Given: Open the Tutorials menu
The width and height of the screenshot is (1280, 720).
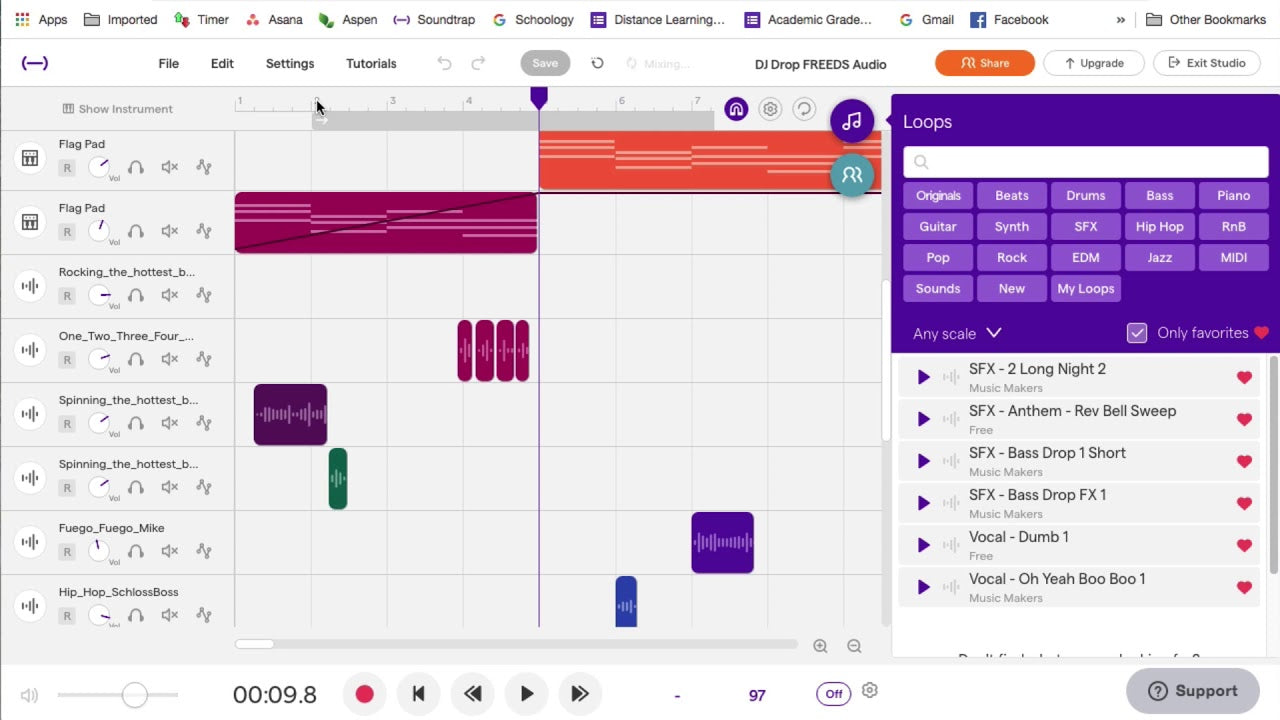Looking at the screenshot, I should tap(371, 63).
